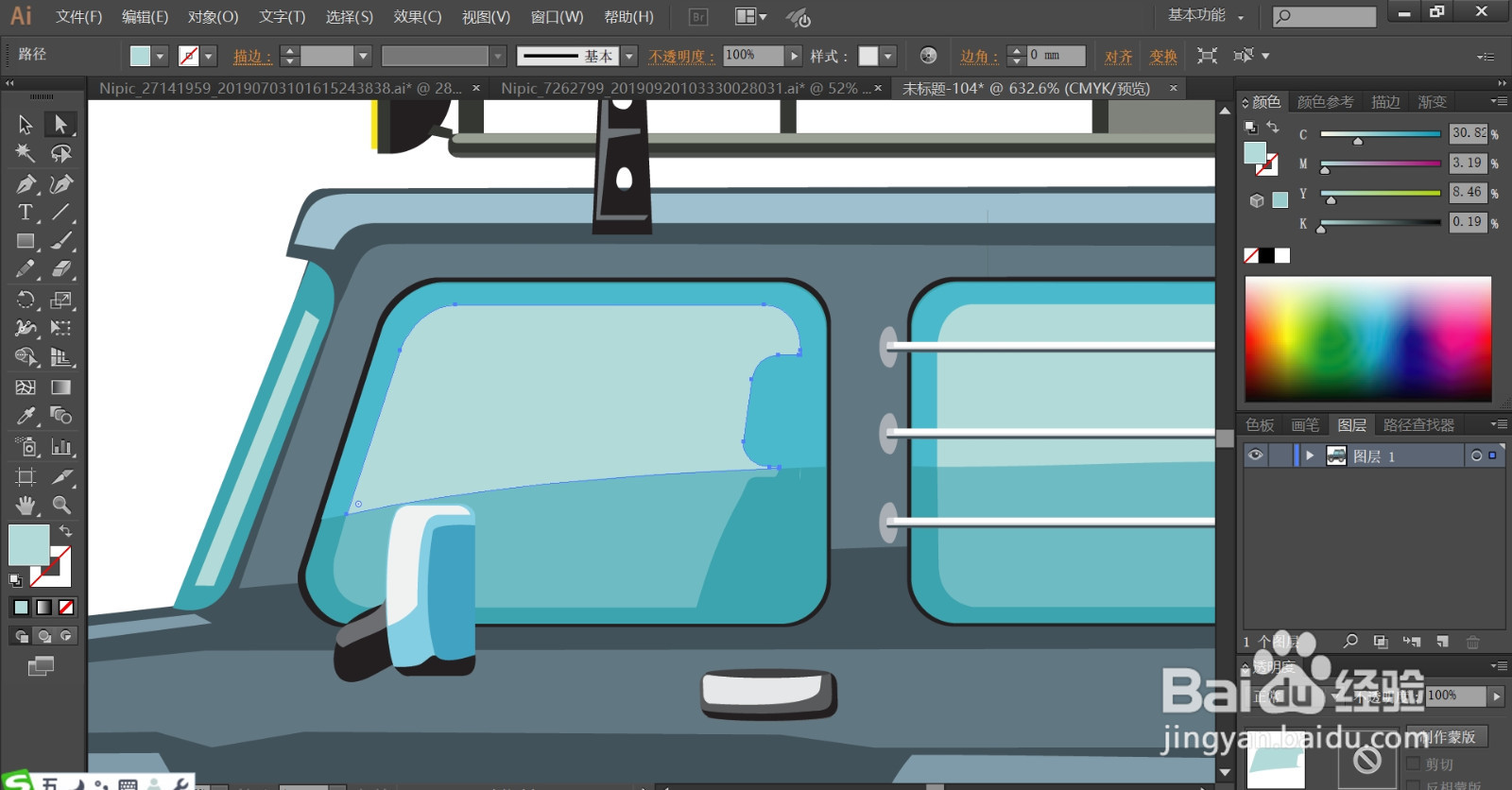This screenshot has height=790, width=1512.
Task: Select the Line Segment tool
Action: 60,213
